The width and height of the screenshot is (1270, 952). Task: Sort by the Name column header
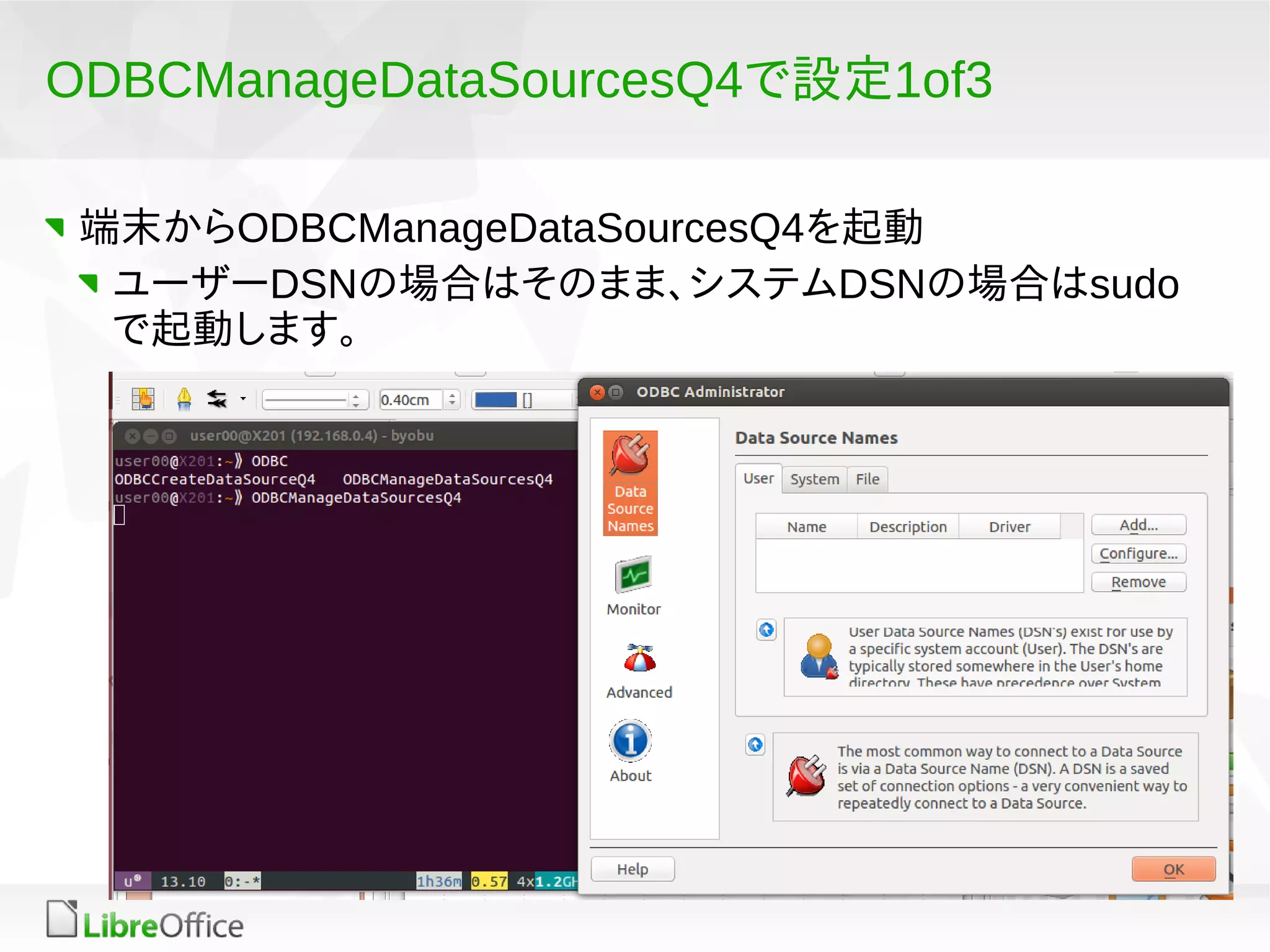coord(806,527)
